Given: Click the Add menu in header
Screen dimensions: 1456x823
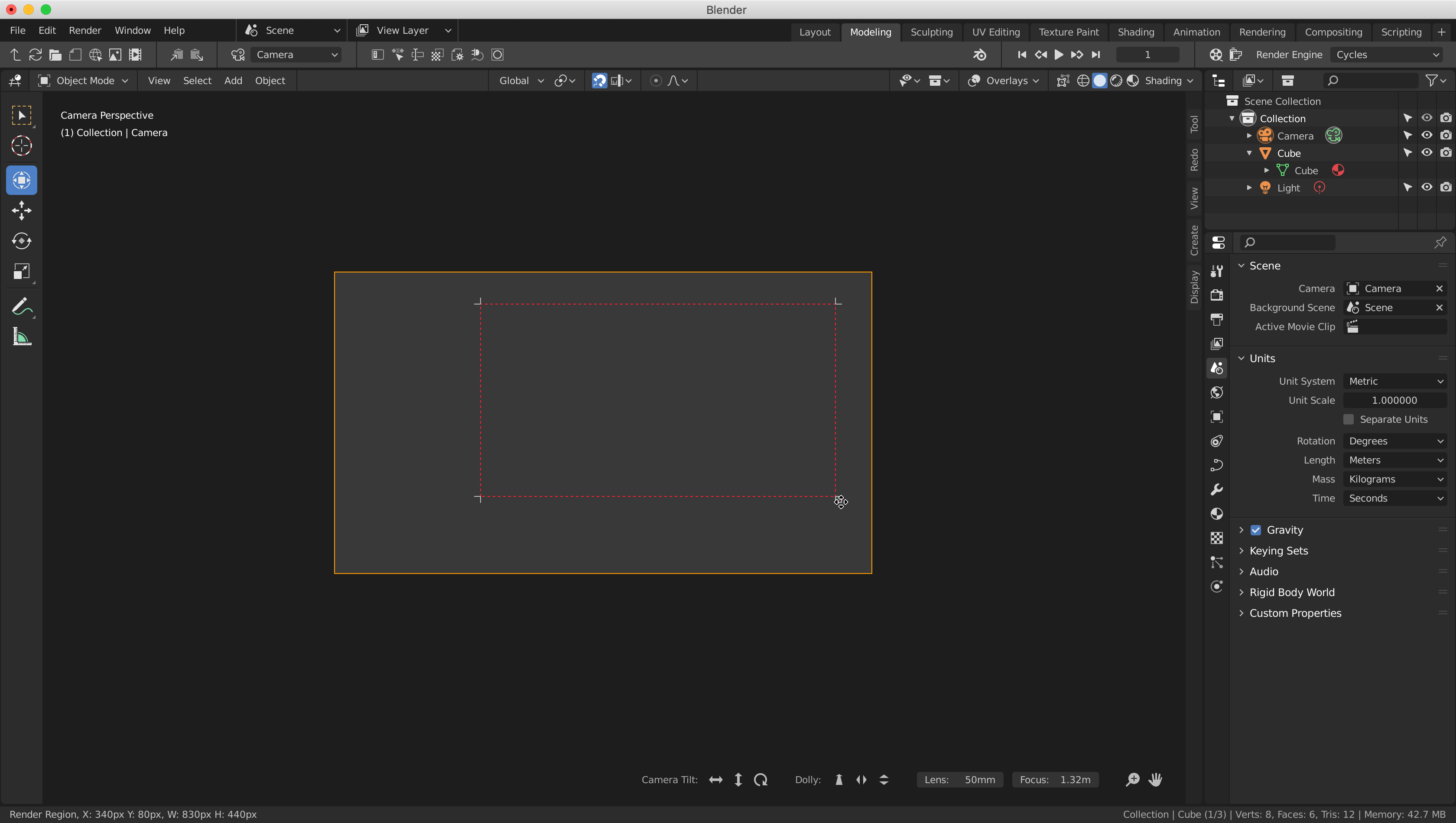Looking at the screenshot, I should point(233,80).
